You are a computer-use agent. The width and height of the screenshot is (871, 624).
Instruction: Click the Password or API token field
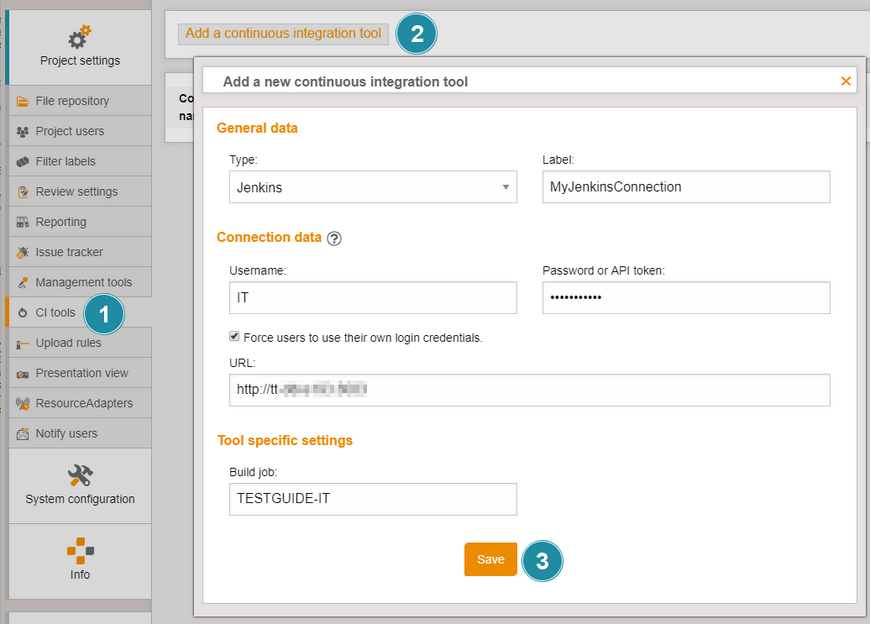coord(686,298)
